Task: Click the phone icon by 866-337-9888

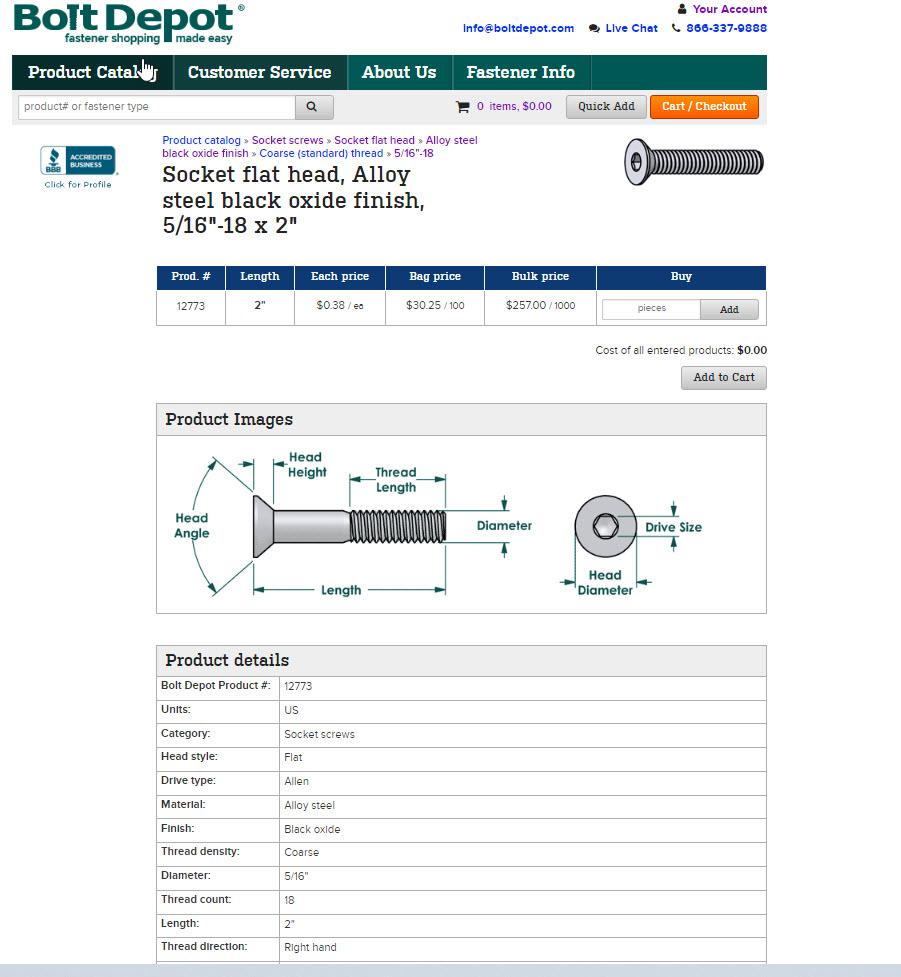Action: point(675,28)
